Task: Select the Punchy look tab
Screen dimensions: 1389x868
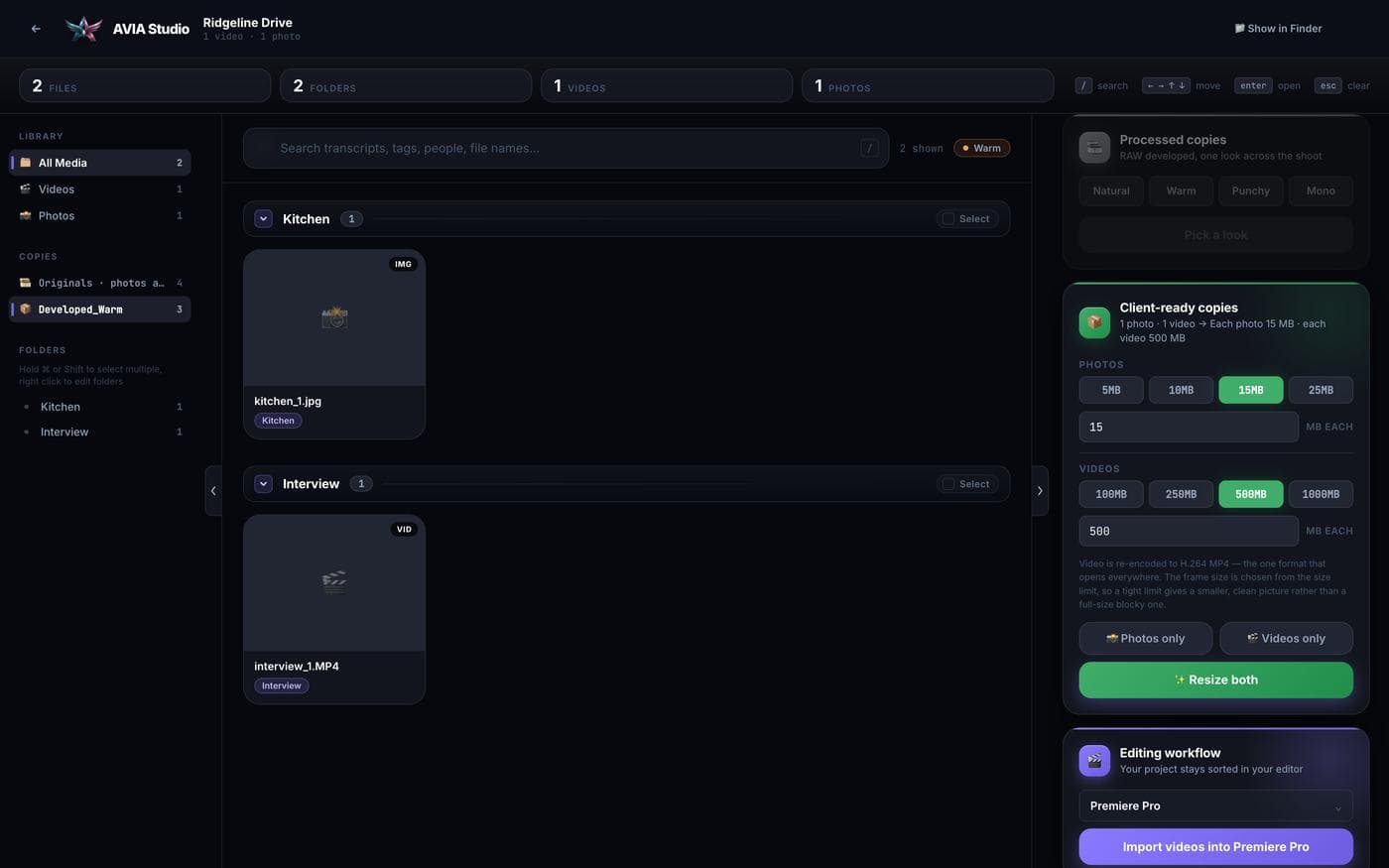Action: pyautogui.click(x=1251, y=190)
